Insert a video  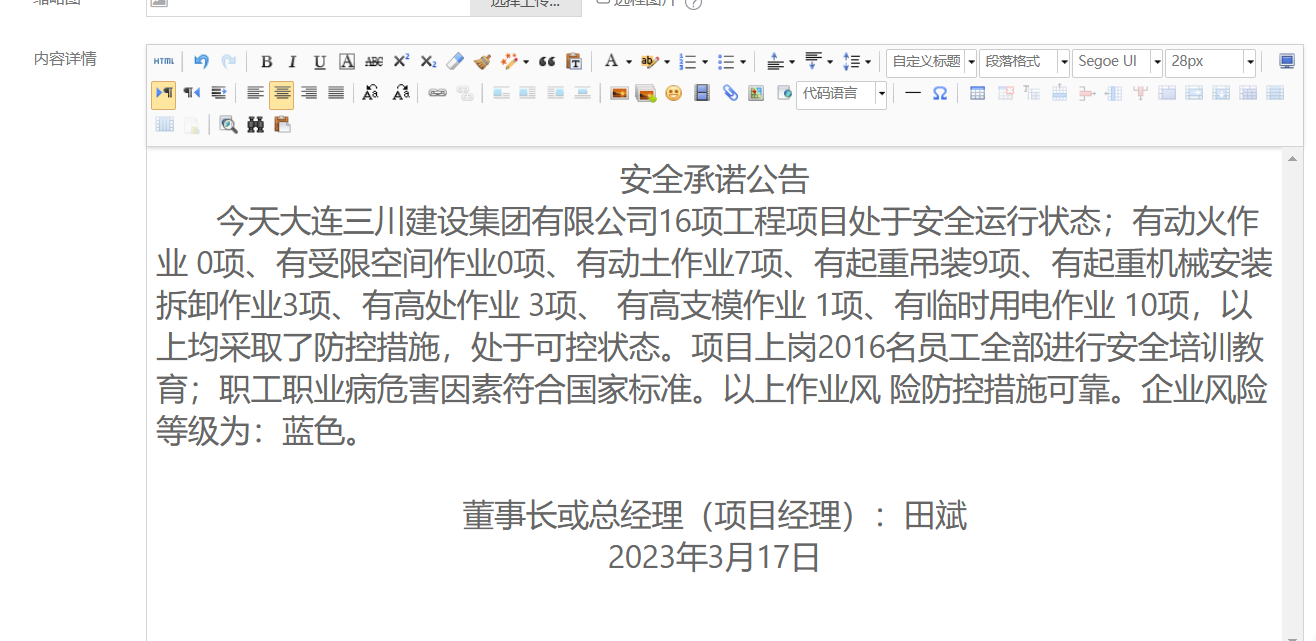pos(702,93)
